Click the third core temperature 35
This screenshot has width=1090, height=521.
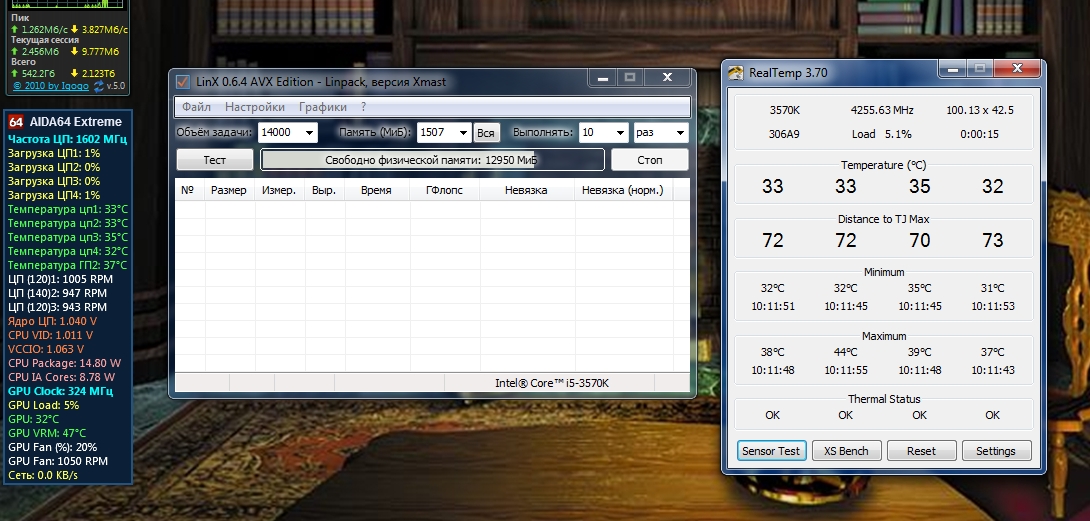(x=919, y=186)
